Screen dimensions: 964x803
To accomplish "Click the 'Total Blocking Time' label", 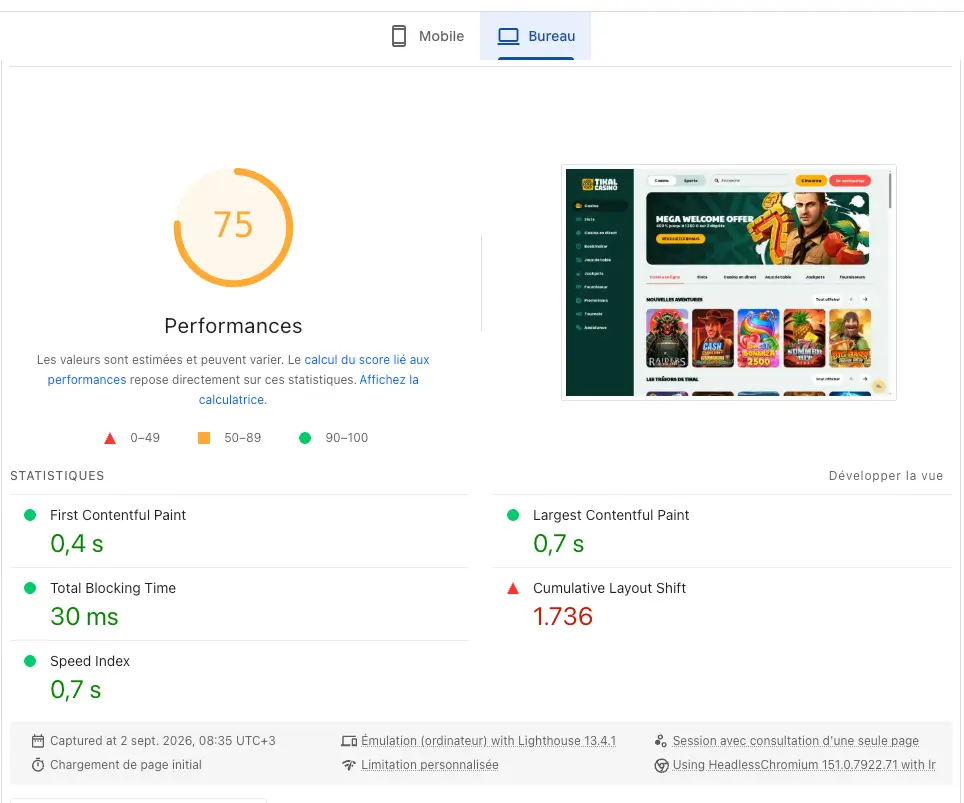I will tap(113, 588).
